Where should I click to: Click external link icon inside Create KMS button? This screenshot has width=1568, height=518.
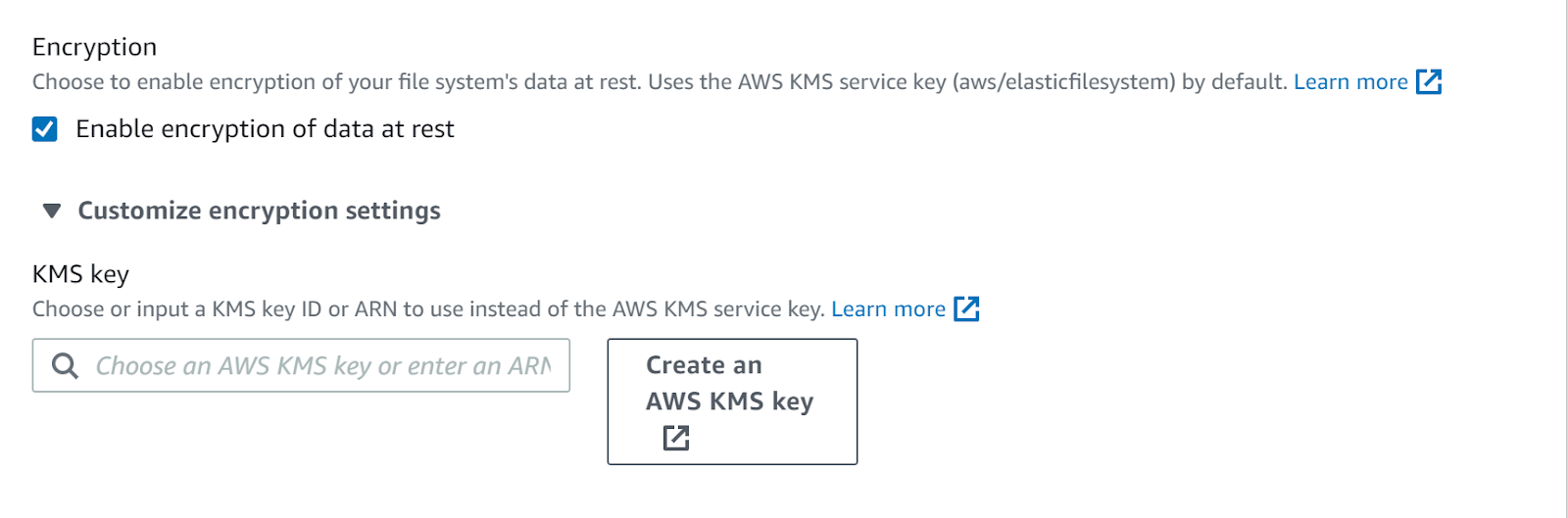tap(676, 438)
